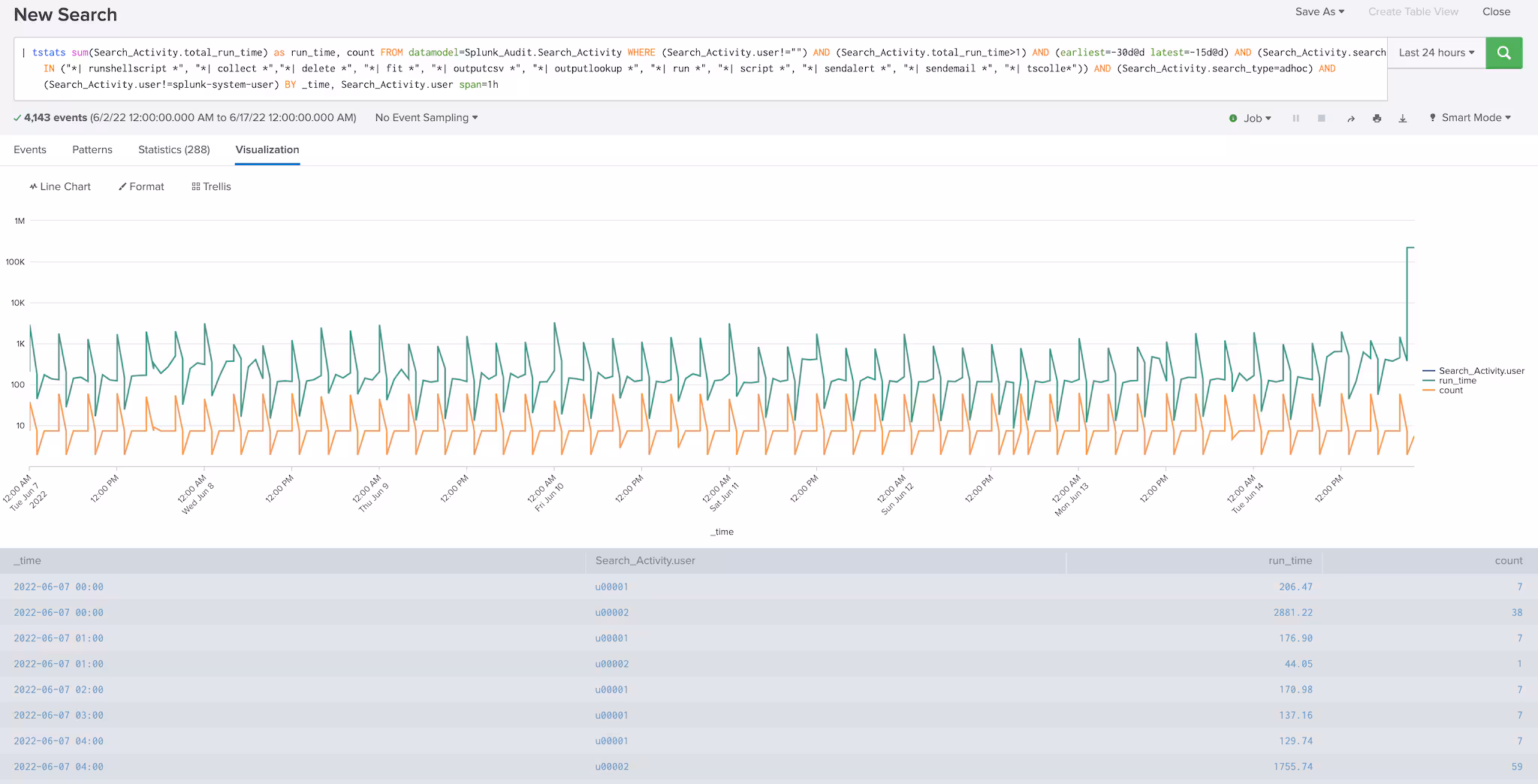Click the share job arrow icon
This screenshot has height=784, width=1538.
point(1350,119)
